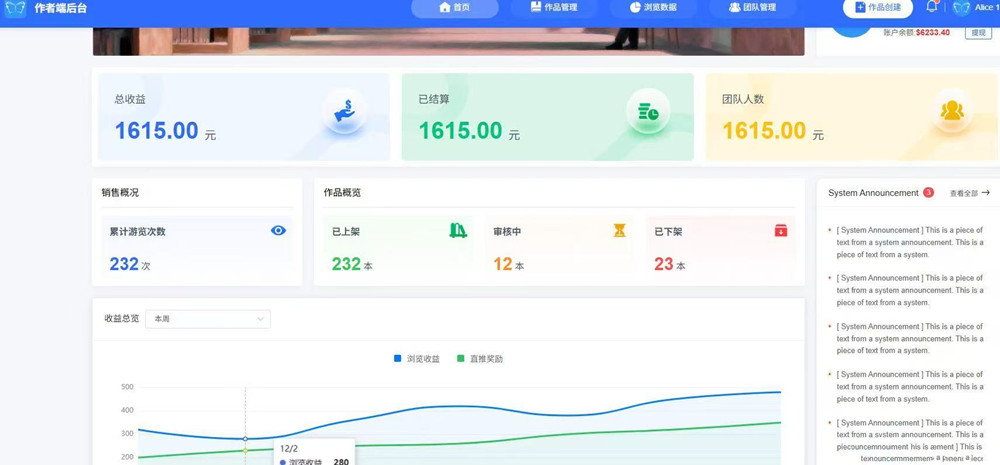Screen dimensions: 1000x465
Task: Click the removed works archive icon
Action: (x=780, y=231)
